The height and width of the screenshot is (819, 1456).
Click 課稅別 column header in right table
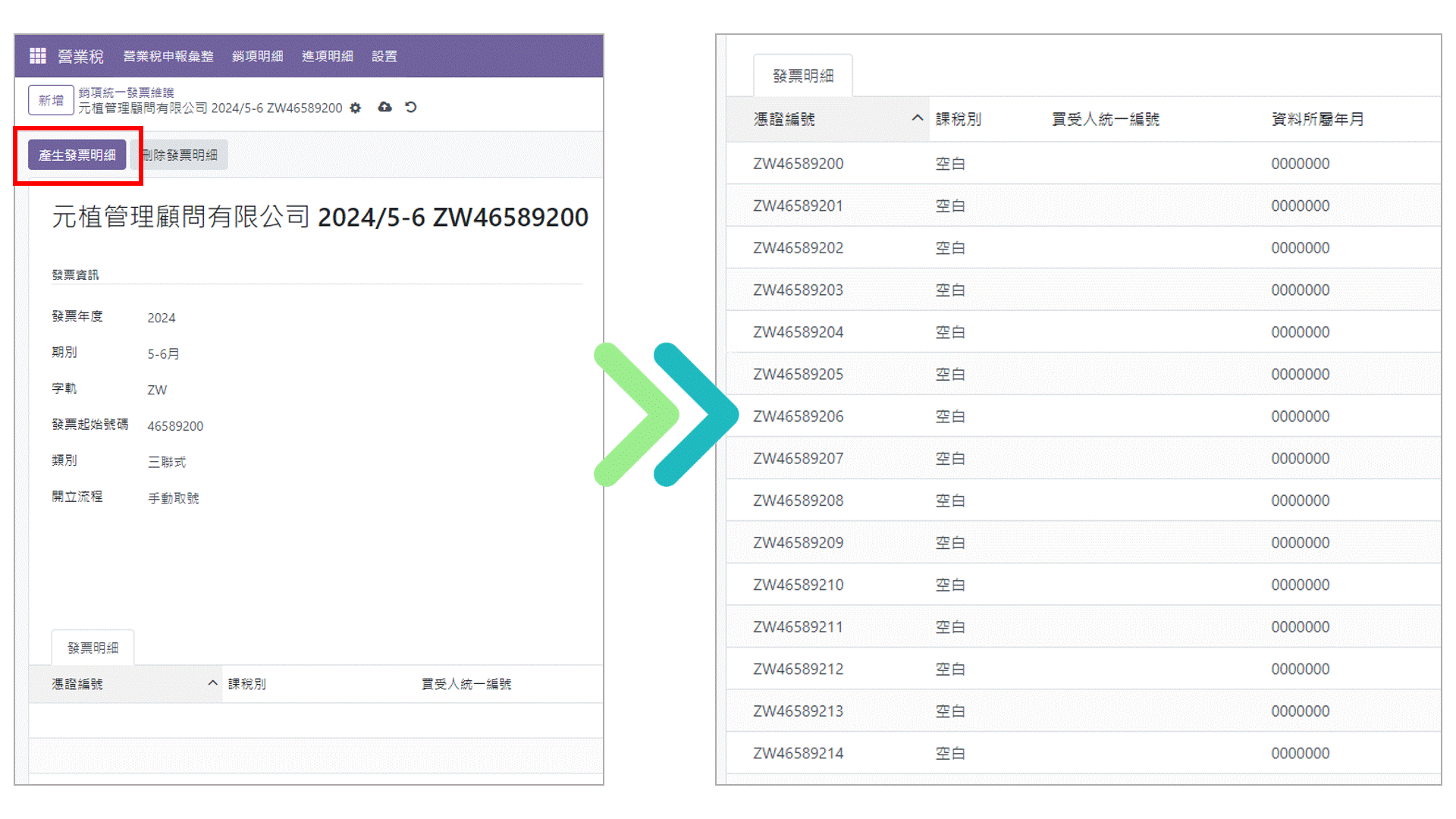coord(959,119)
